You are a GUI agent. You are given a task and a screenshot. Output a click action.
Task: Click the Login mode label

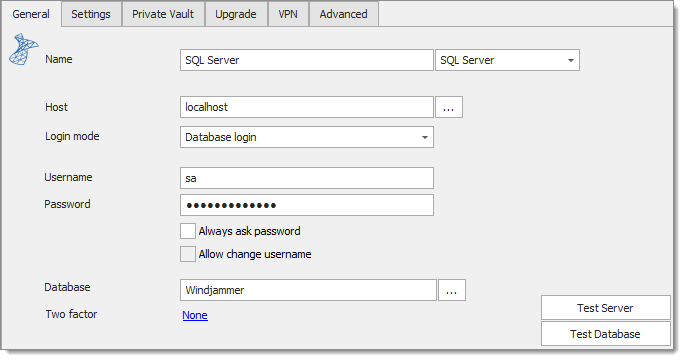click(72, 137)
